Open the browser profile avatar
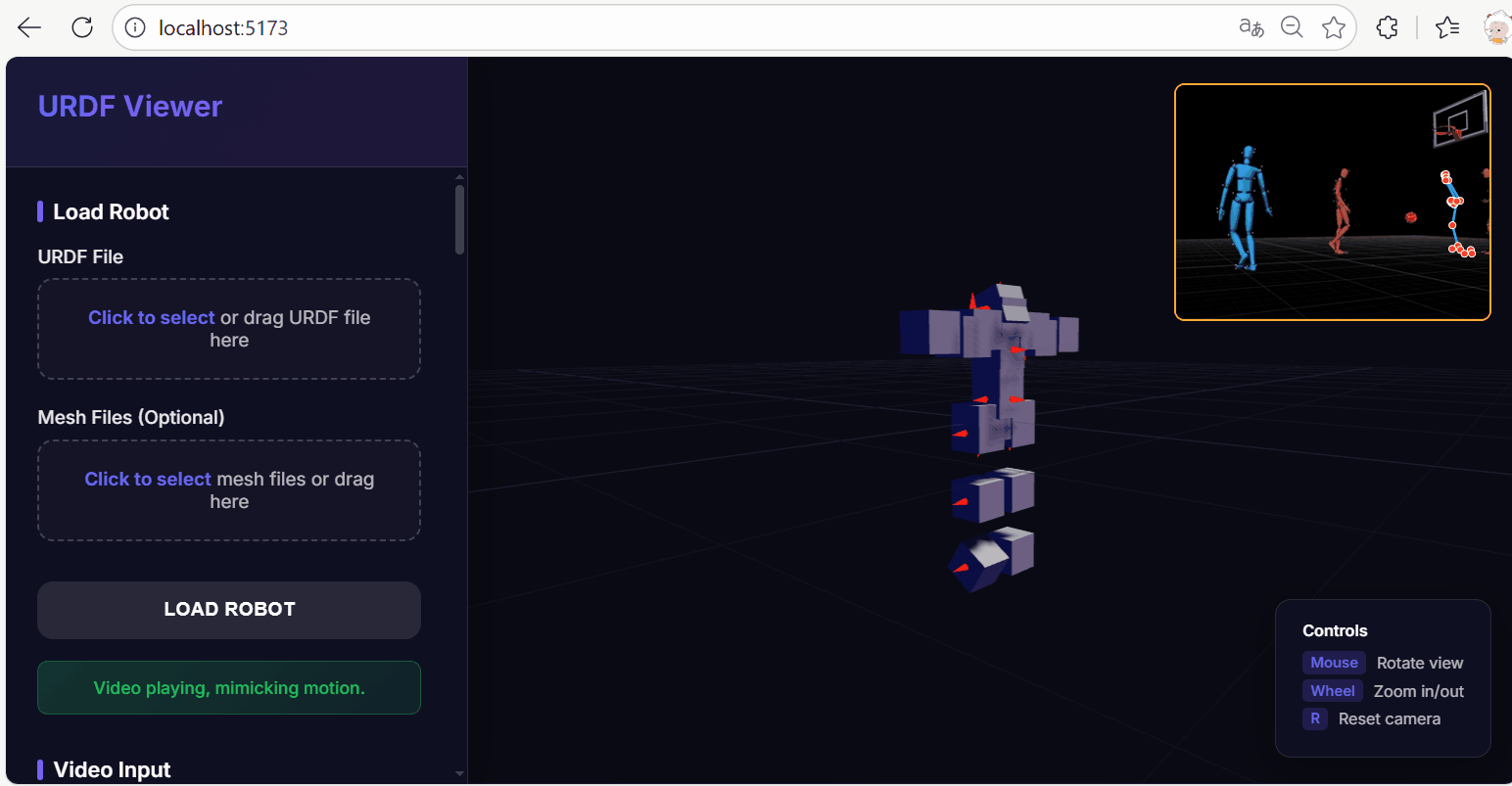The height and width of the screenshot is (786, 1512). tap(1497, 27)
